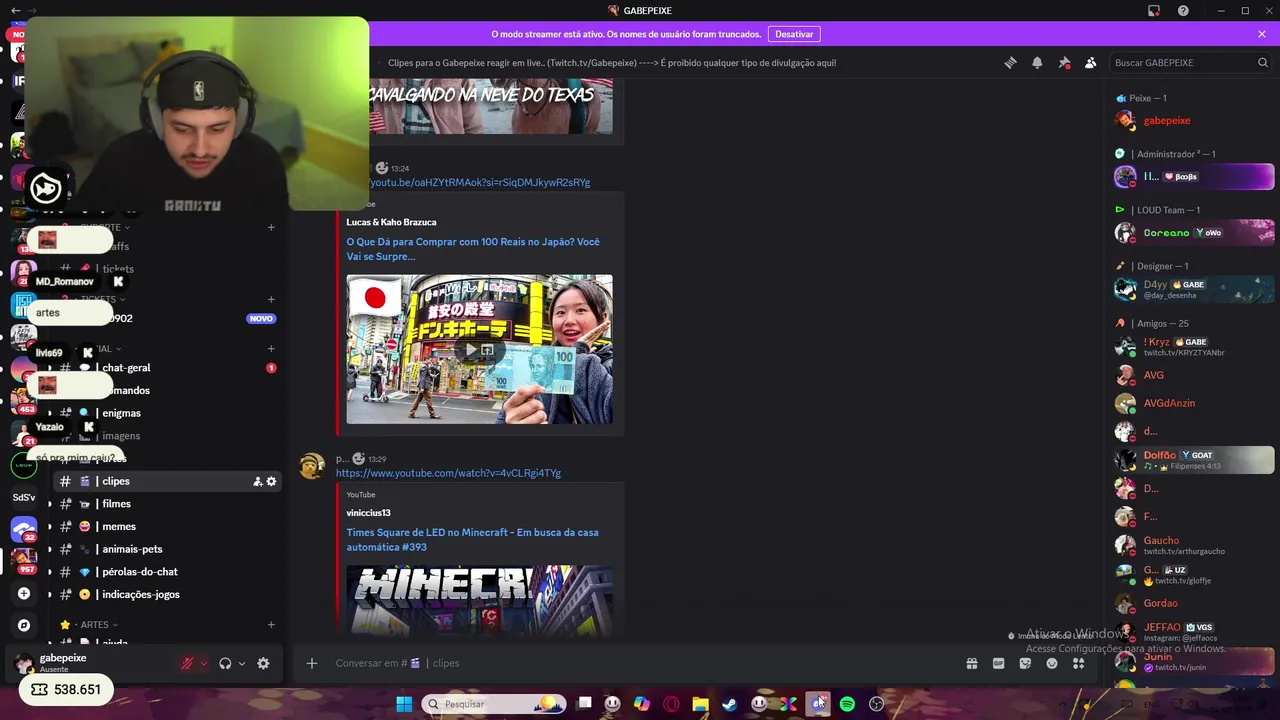The height and width of the screenshot is (720, 1280).
Task: Open the memes channel
Action: pos(165,526)
